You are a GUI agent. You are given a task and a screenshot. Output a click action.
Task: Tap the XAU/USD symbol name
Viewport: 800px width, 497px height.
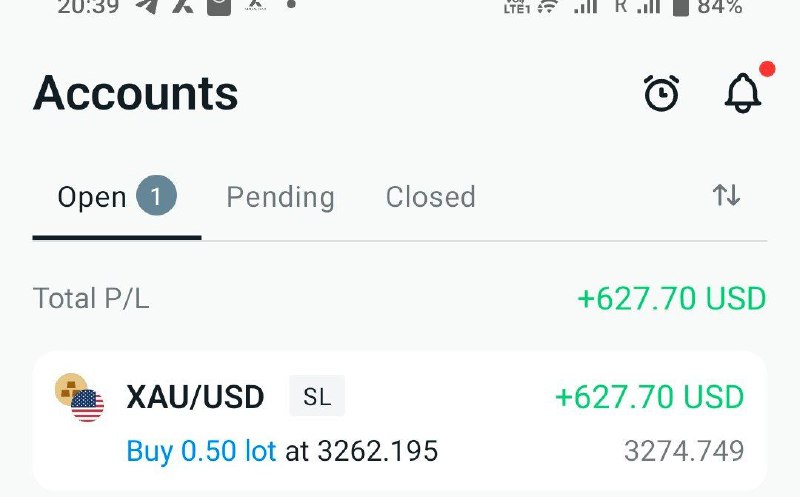195,397
